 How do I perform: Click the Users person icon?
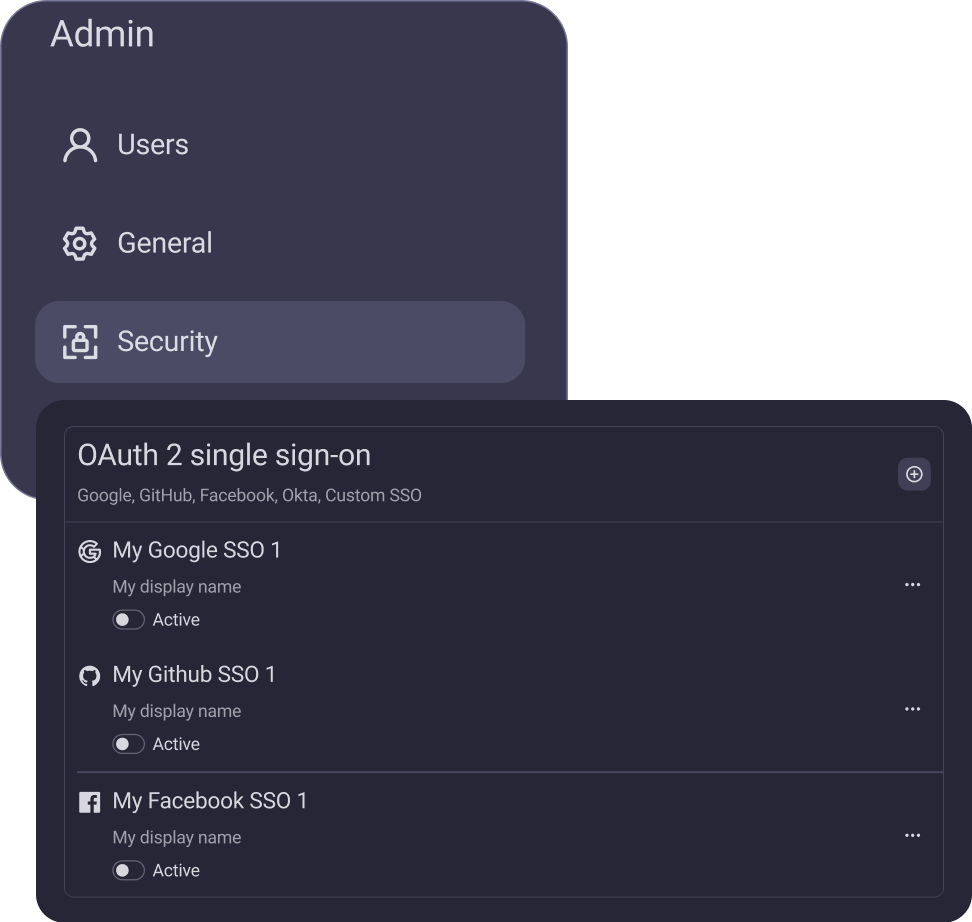(x=80, y=145)
